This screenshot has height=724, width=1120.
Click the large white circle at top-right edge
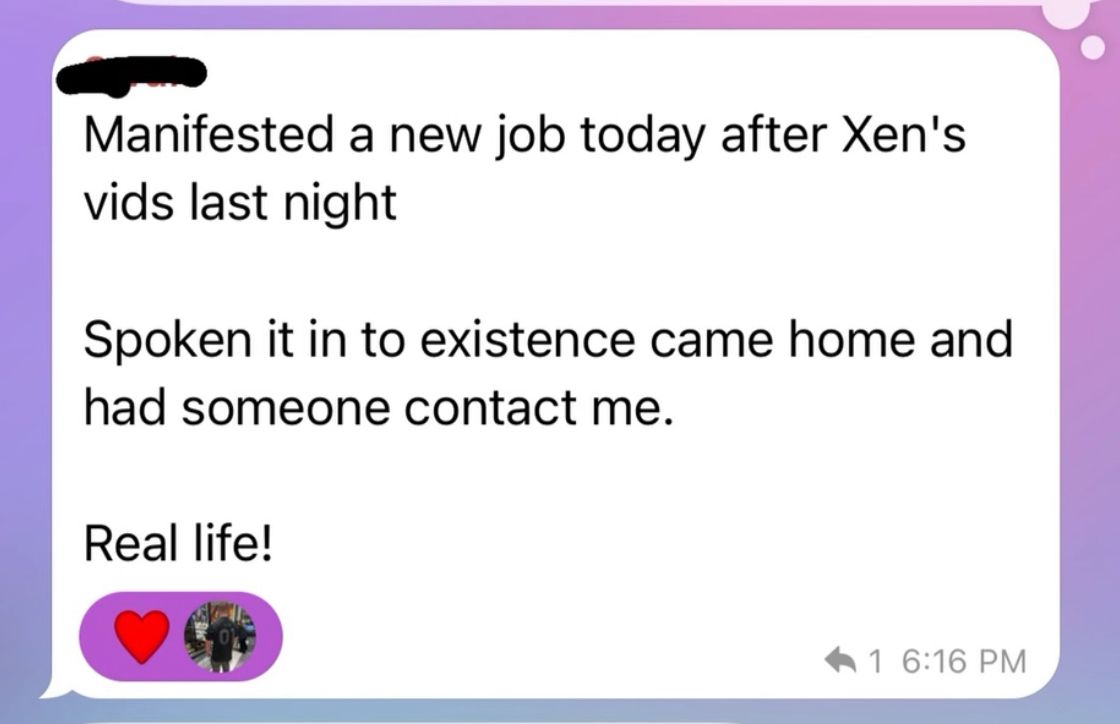(x=1070, y=12)
